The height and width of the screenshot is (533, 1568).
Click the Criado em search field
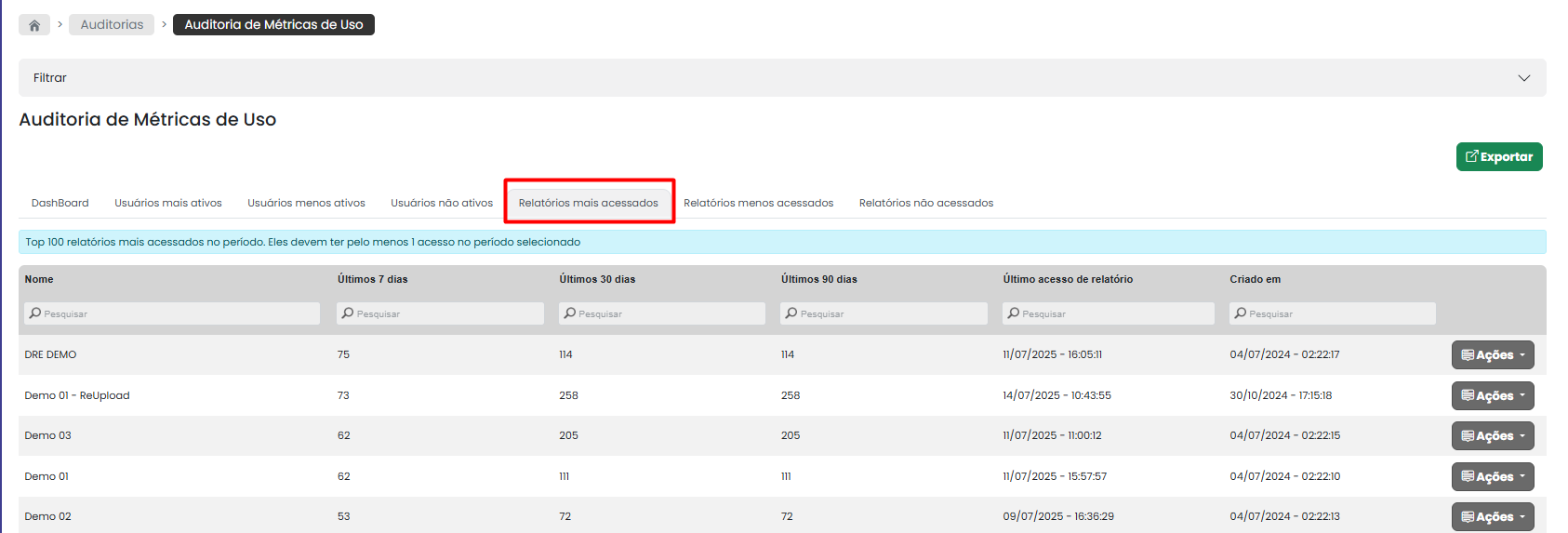tap(1332, 313)
